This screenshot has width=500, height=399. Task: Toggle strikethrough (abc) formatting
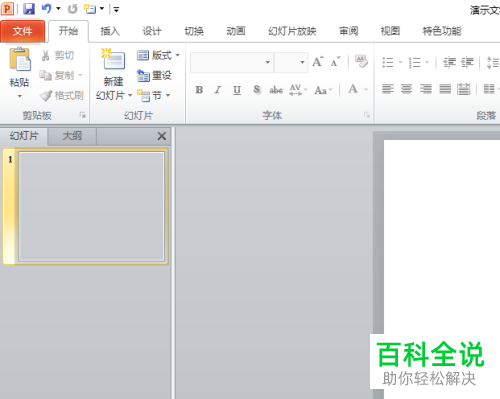(x=276, y=90)
